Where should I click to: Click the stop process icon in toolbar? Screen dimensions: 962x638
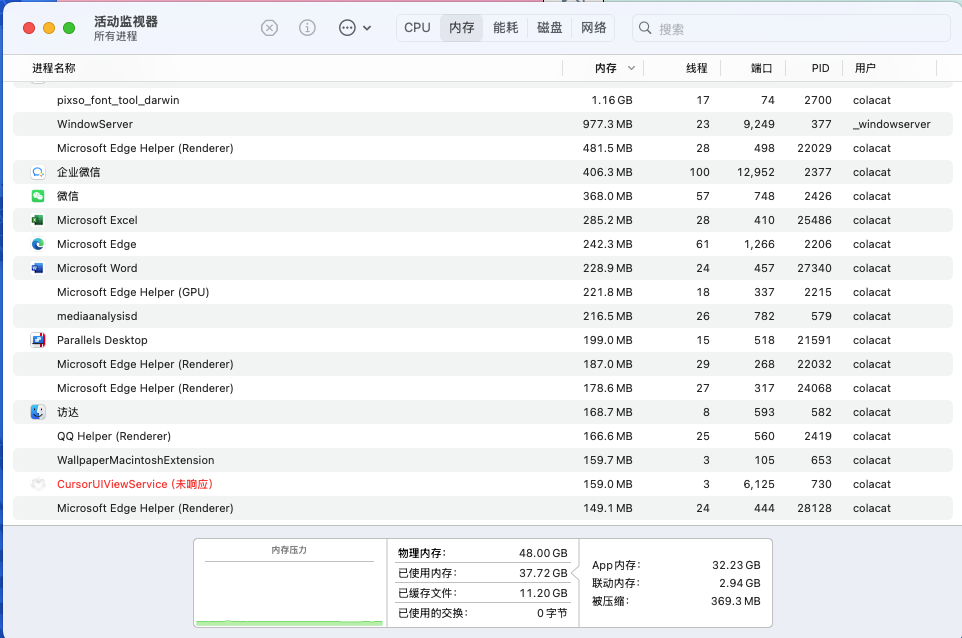pos(269,28)
